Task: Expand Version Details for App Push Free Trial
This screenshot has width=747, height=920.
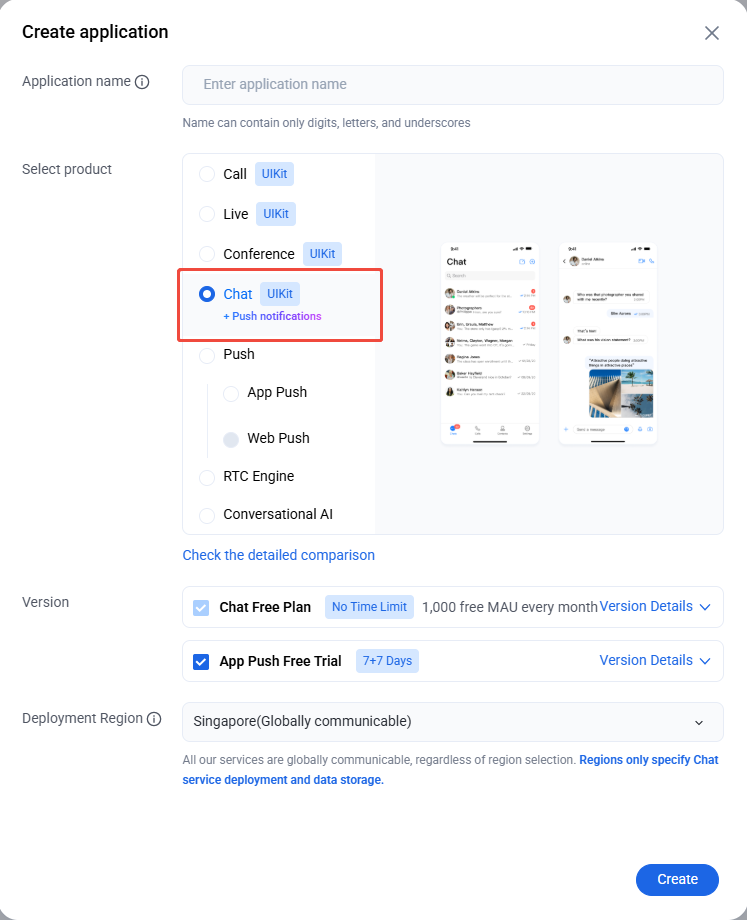Action: click(x=655, y=661)
